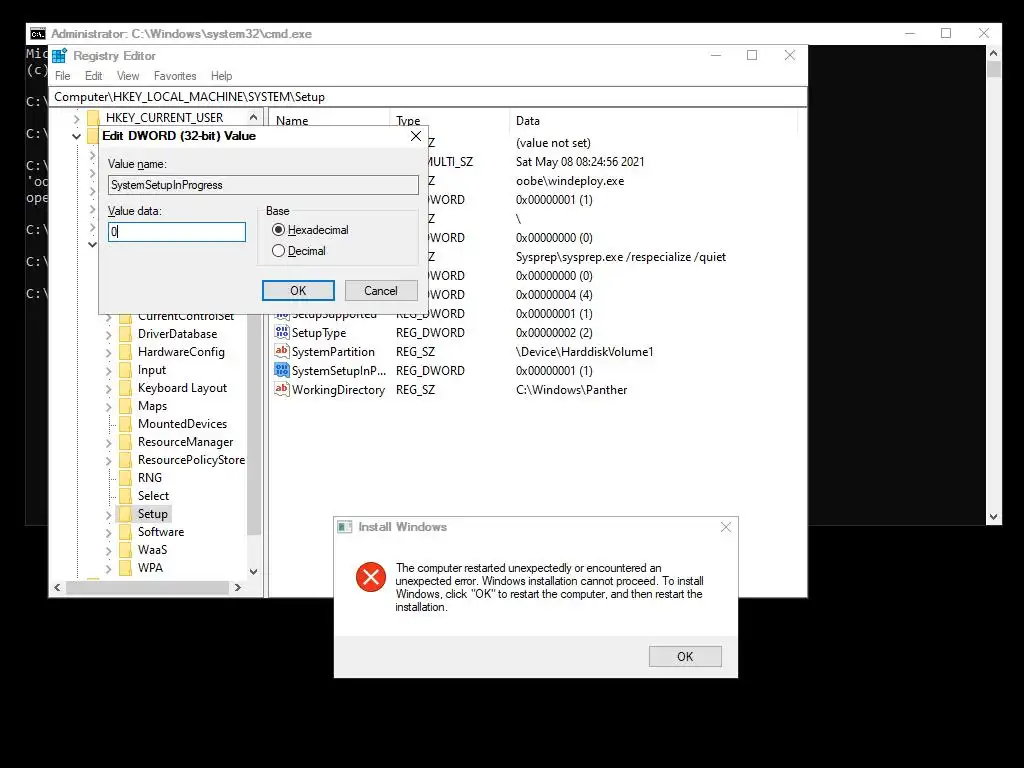Click the Registry Editor title bar icon
The image size is (1024, 768).
59,56
